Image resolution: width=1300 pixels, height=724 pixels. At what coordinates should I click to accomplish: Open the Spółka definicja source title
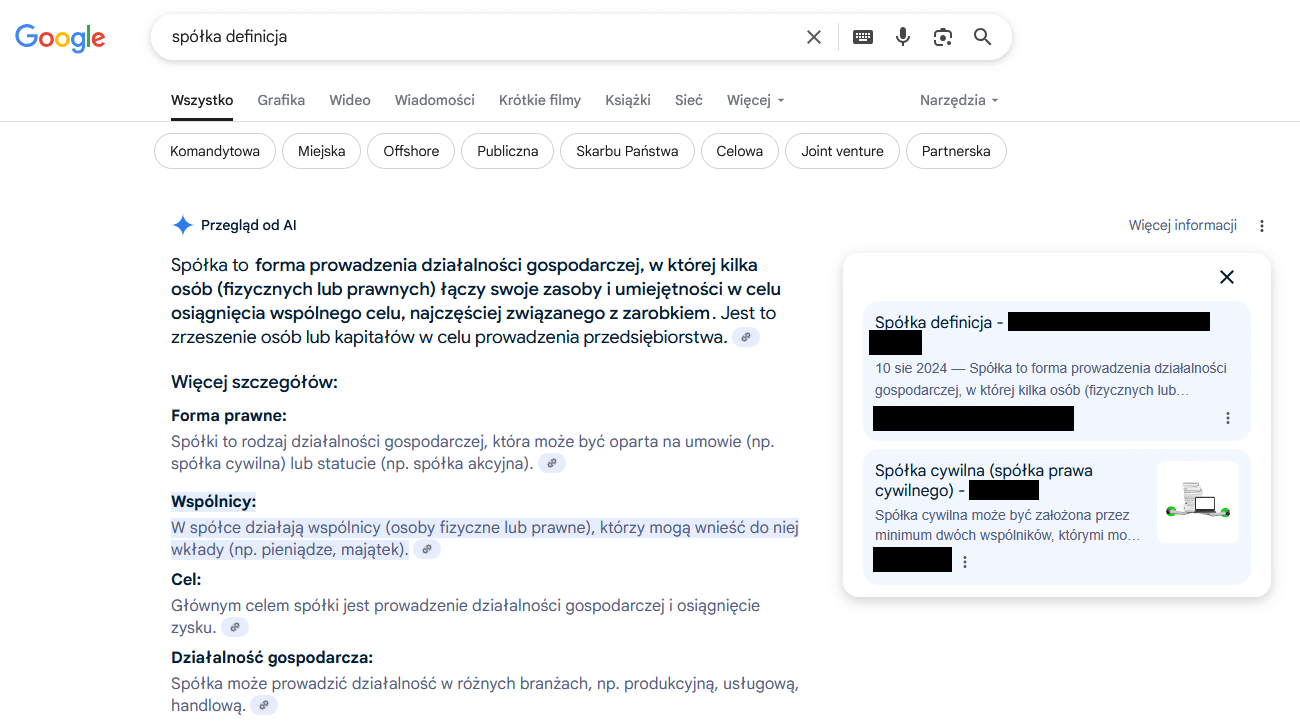coord(939,322)
